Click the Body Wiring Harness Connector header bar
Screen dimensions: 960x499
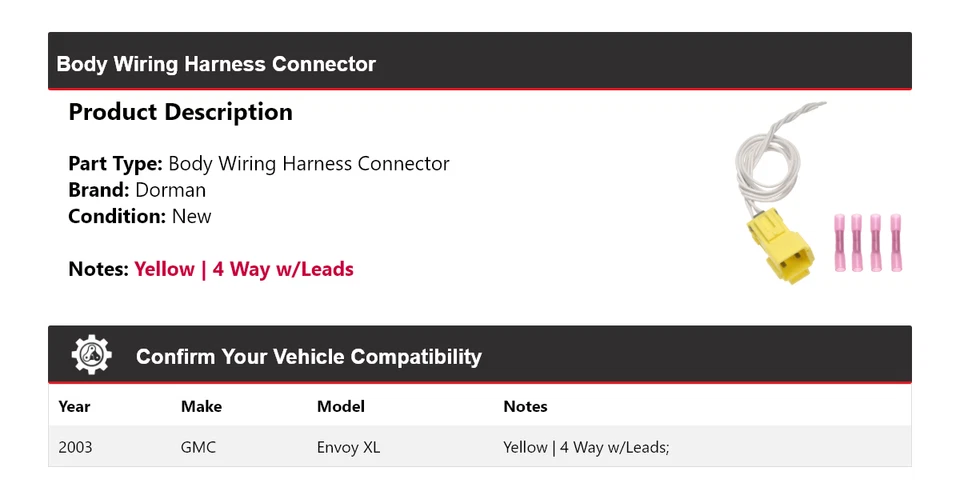coord(479,61)
